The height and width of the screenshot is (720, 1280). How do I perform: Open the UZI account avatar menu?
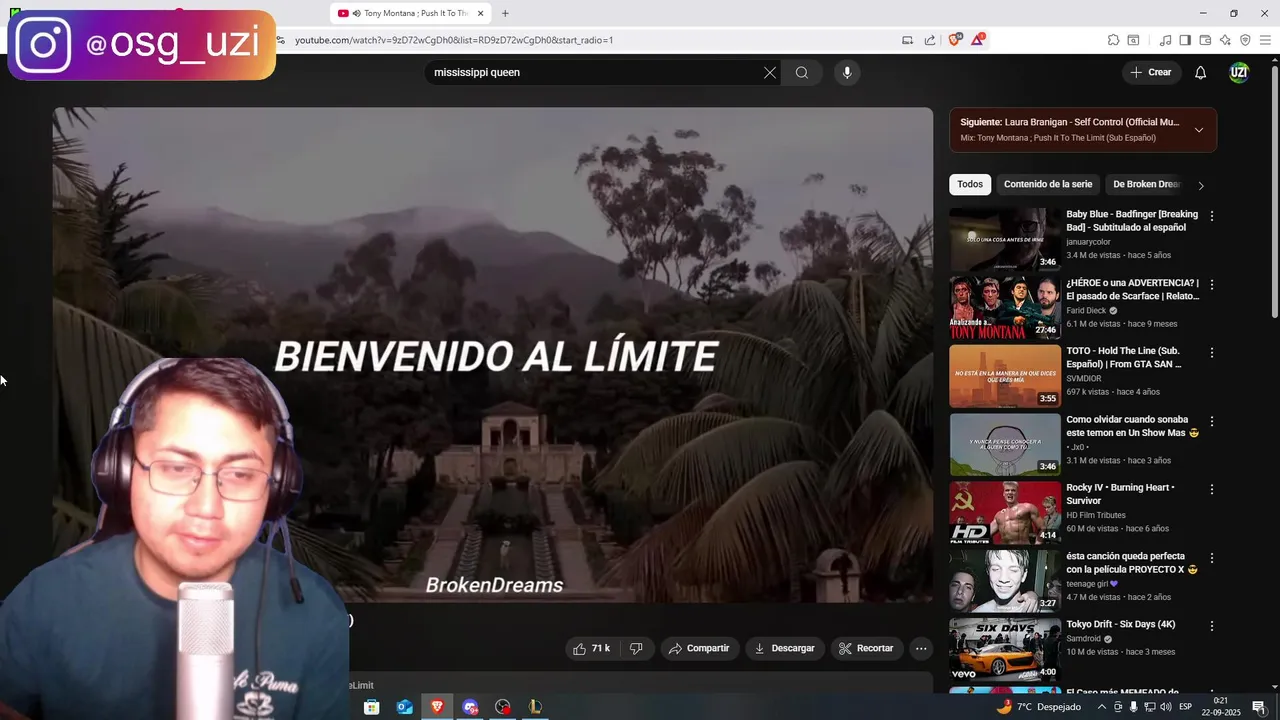coord(1239,72)
